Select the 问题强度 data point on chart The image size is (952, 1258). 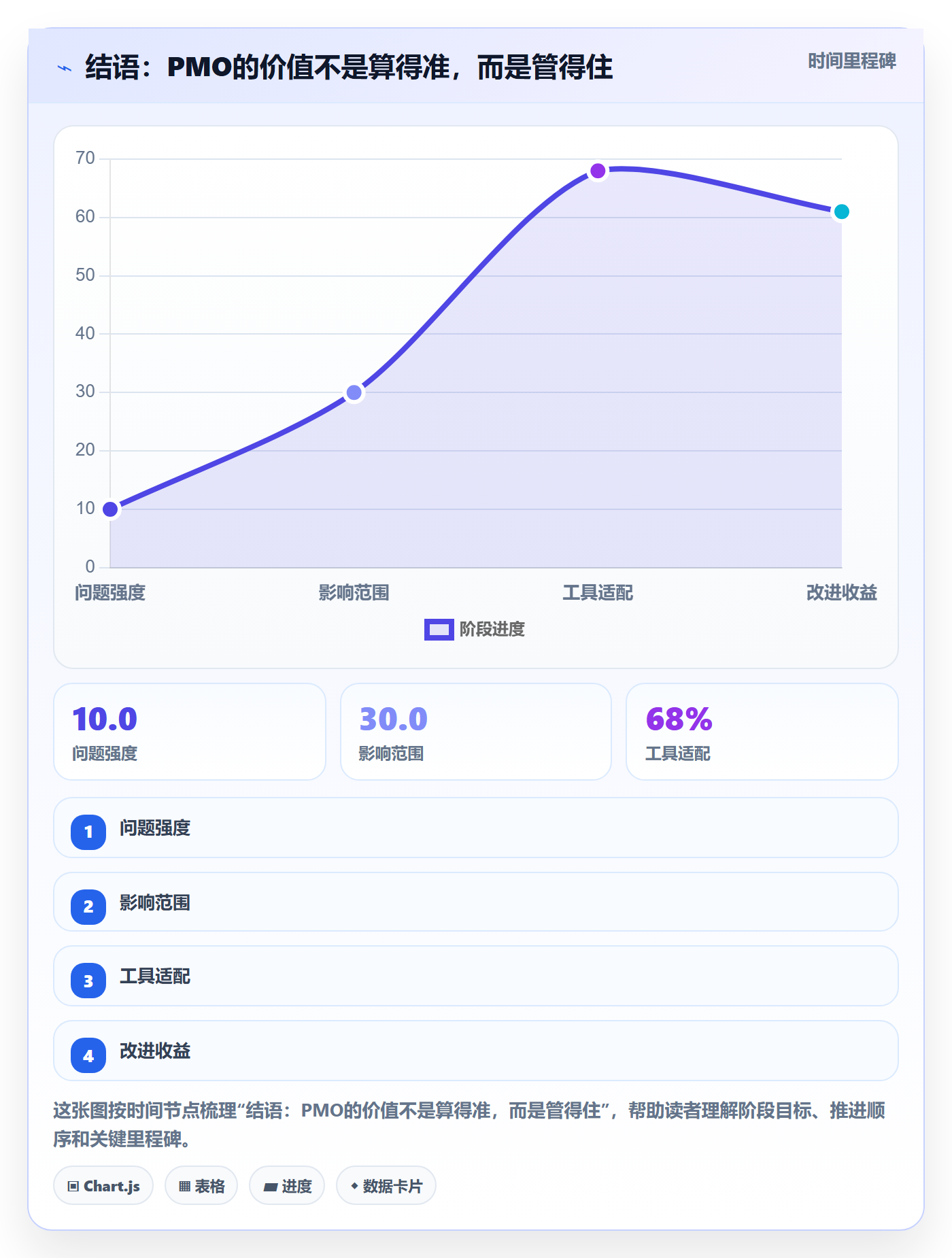point(110,509)
